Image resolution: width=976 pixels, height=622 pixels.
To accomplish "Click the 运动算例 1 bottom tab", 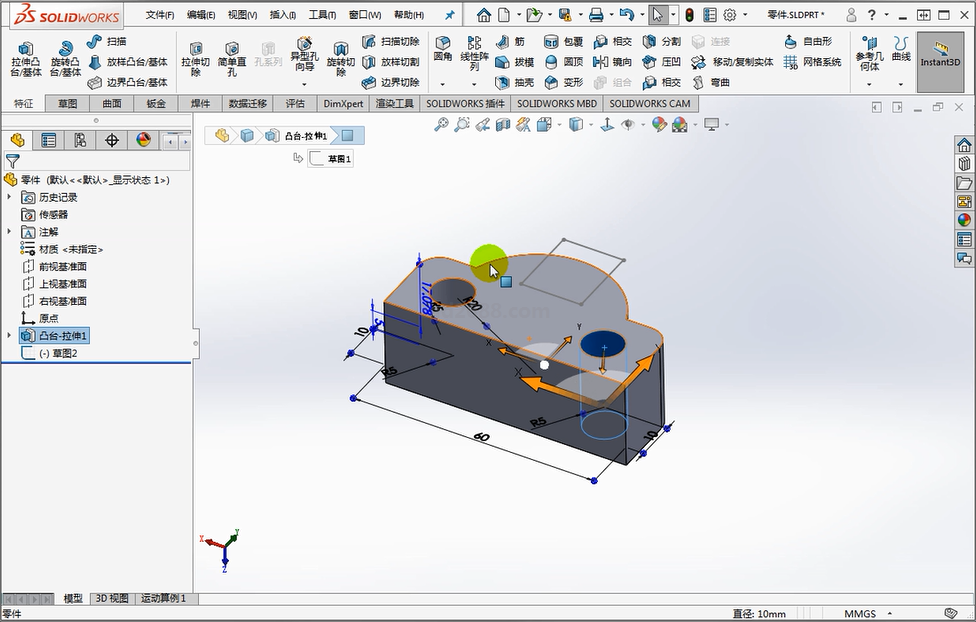I will click(162, 598).
